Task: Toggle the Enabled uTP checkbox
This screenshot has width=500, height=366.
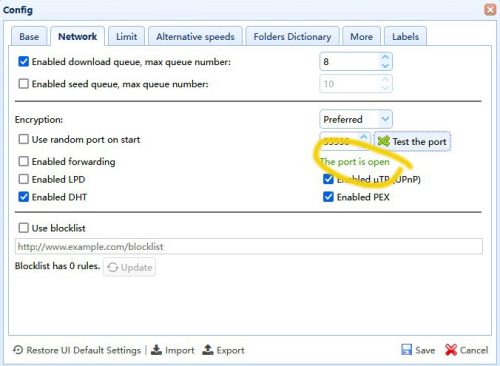Action: click(328, 179)
